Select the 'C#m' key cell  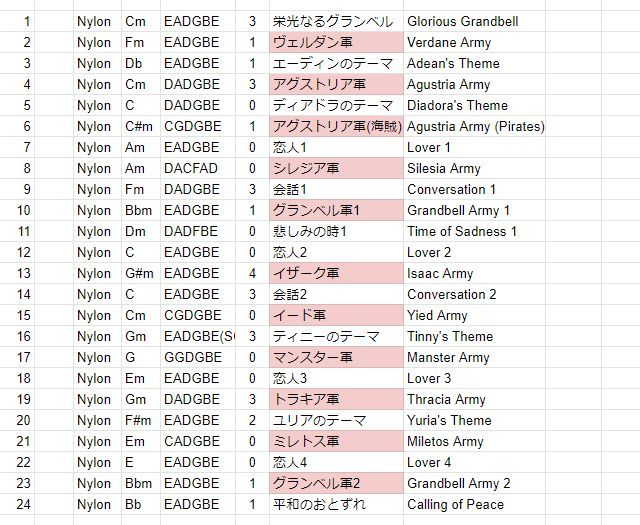[x=138, y=126]
